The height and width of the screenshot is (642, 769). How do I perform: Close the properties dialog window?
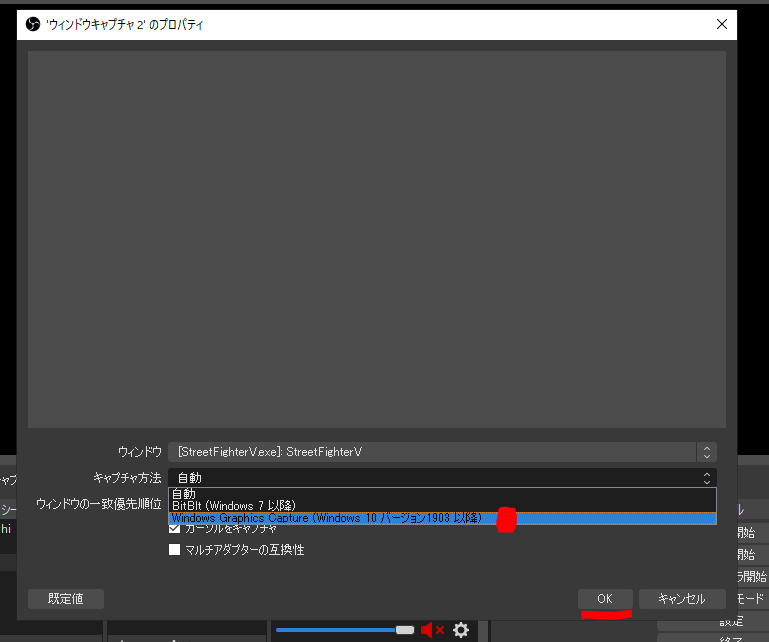tap(721, 24)
